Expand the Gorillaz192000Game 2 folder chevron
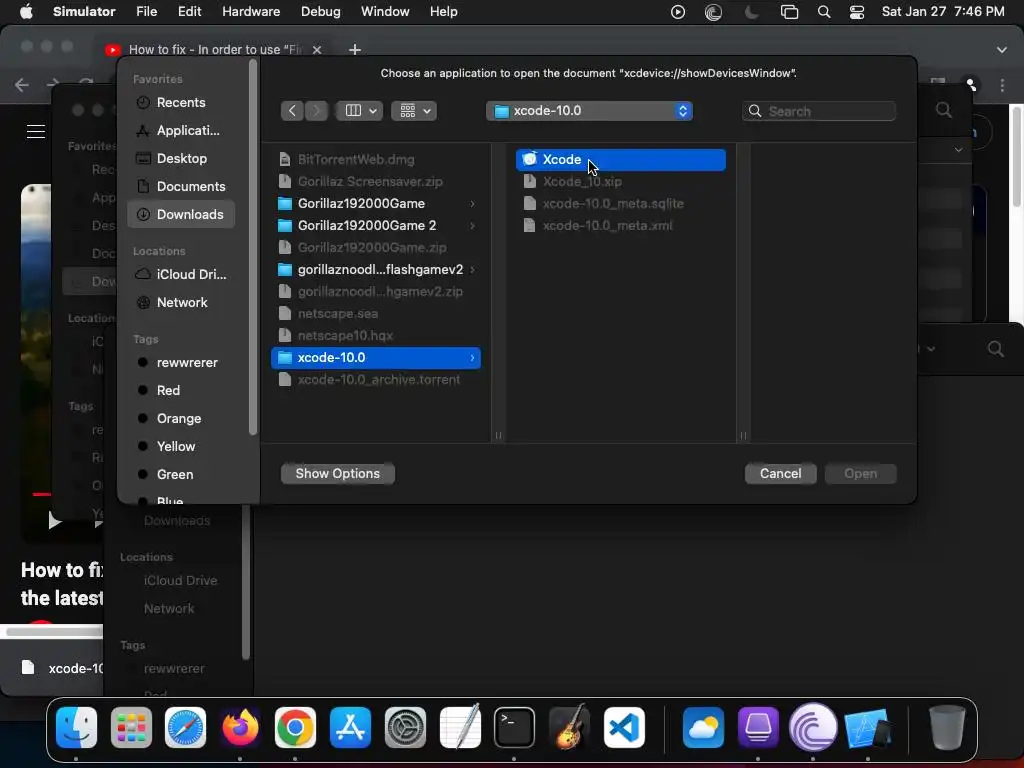Screen dimensions: 1024x768 pos(472,226)
